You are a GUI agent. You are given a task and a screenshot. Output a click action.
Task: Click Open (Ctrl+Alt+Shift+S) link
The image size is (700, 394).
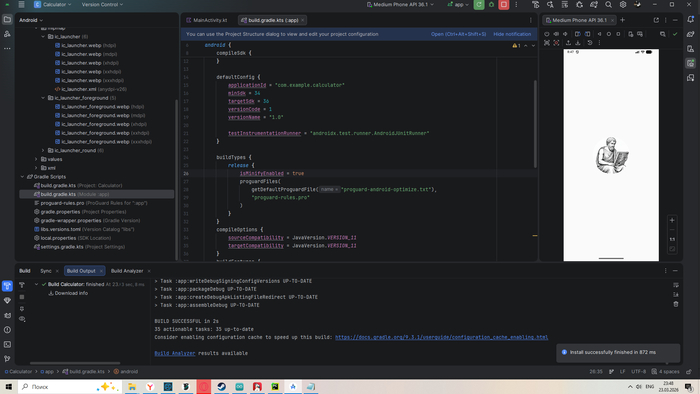(458, 34)
